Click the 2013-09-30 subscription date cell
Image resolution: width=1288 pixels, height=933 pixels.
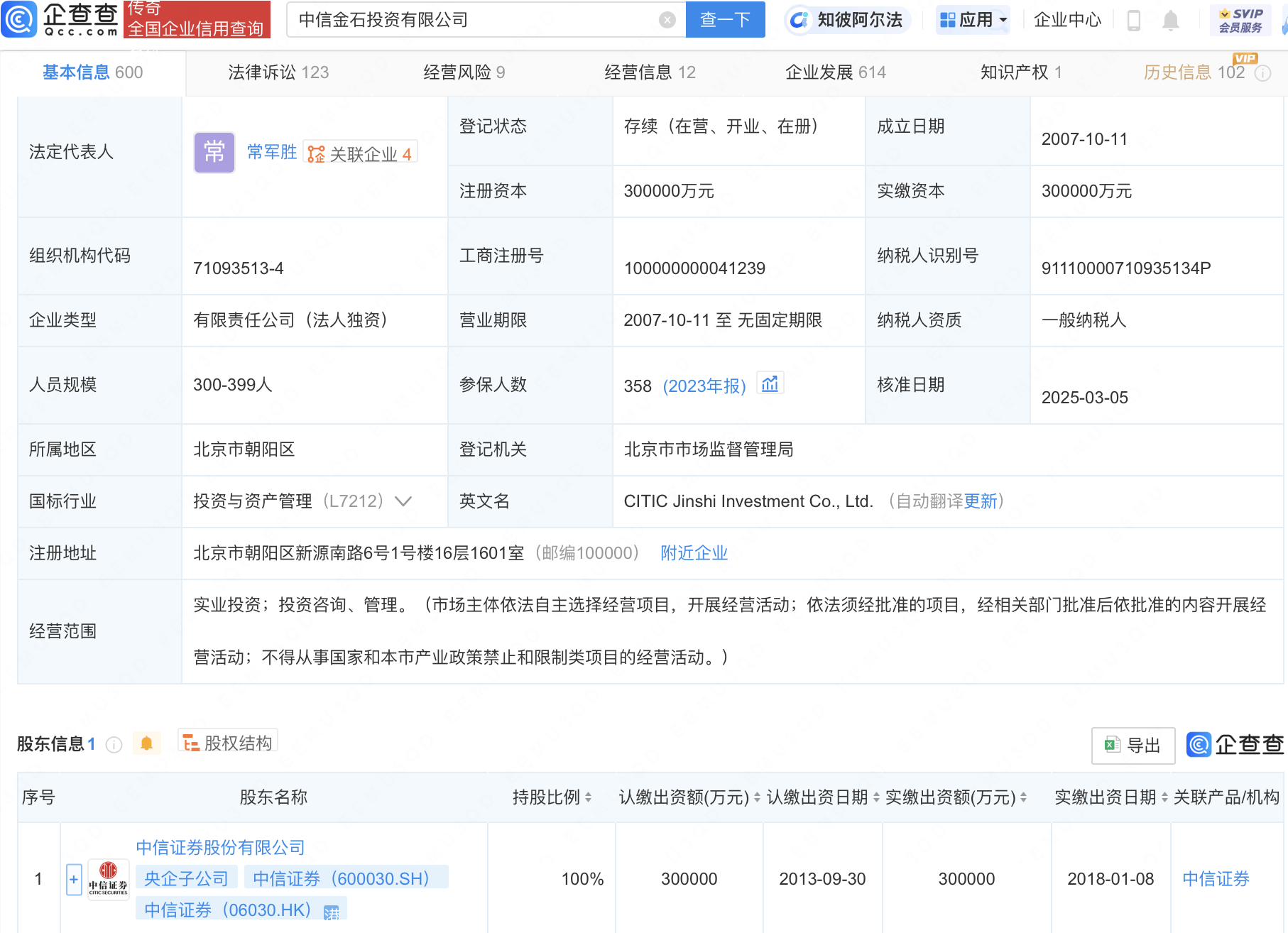tap(822, 879)
